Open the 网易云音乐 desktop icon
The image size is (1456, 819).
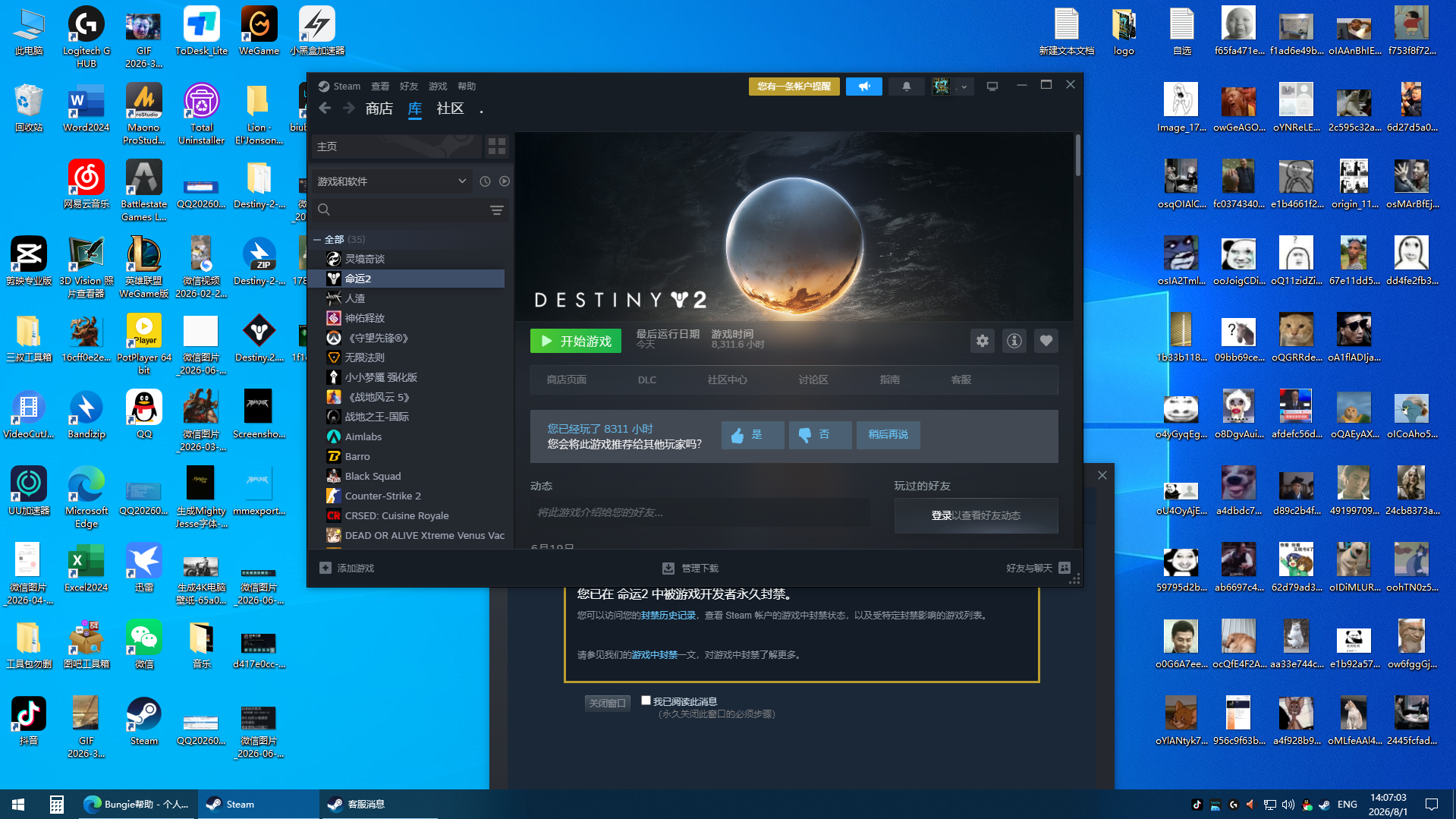coord(86,184)
